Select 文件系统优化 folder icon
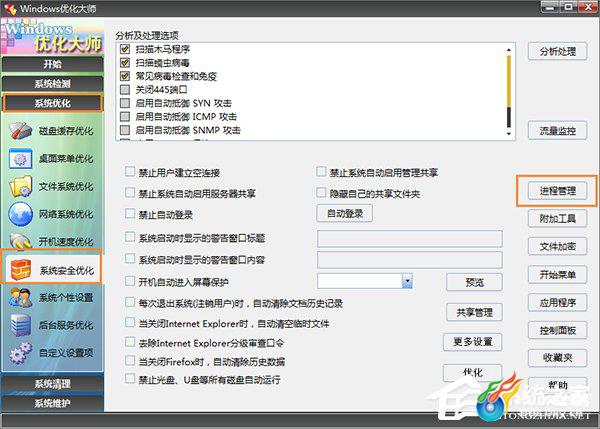Image resolution: width=600 pixels, height=429 pixels. pos(20,186)
